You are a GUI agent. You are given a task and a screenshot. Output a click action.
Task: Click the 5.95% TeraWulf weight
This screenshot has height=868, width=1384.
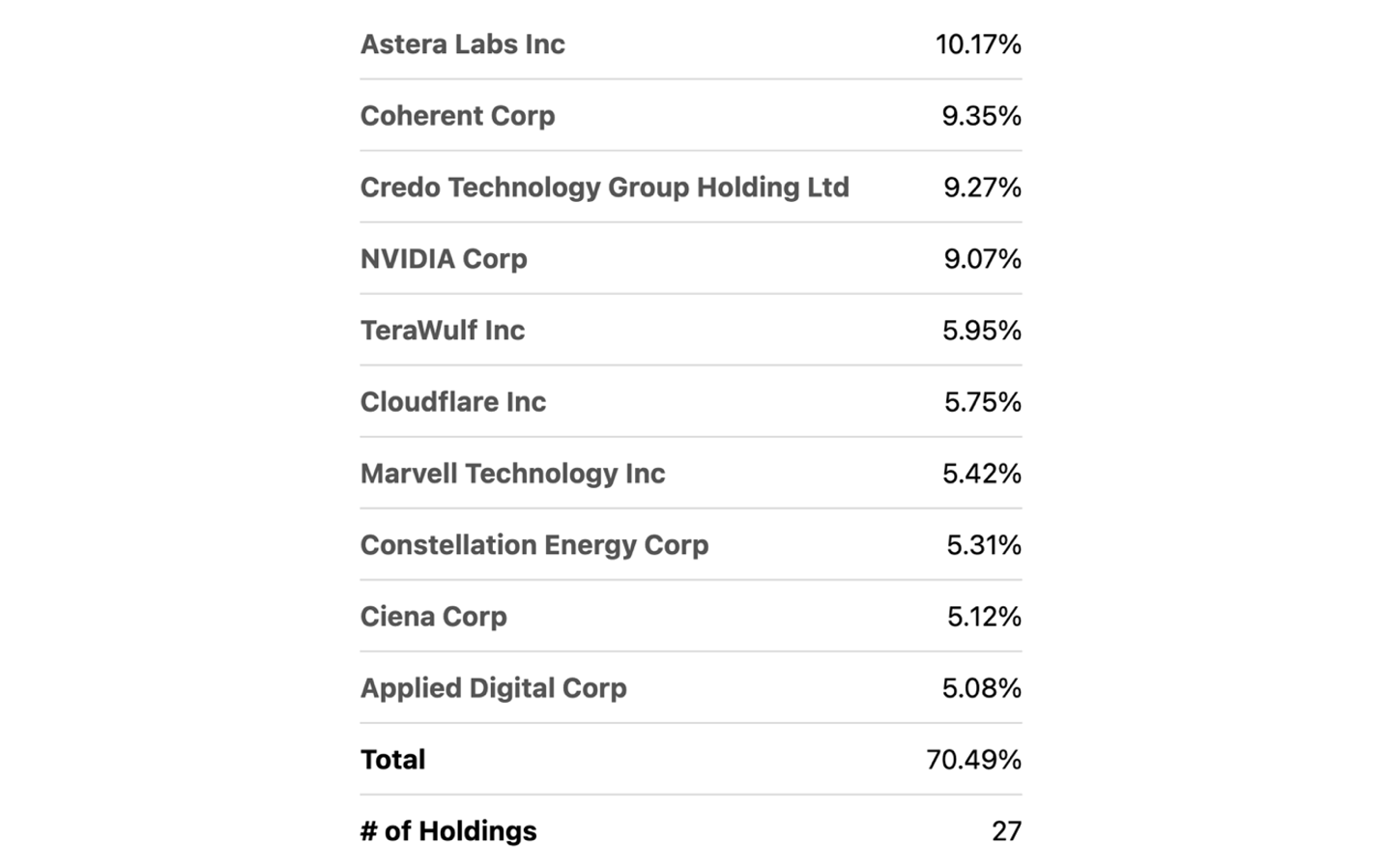[981, 331]
